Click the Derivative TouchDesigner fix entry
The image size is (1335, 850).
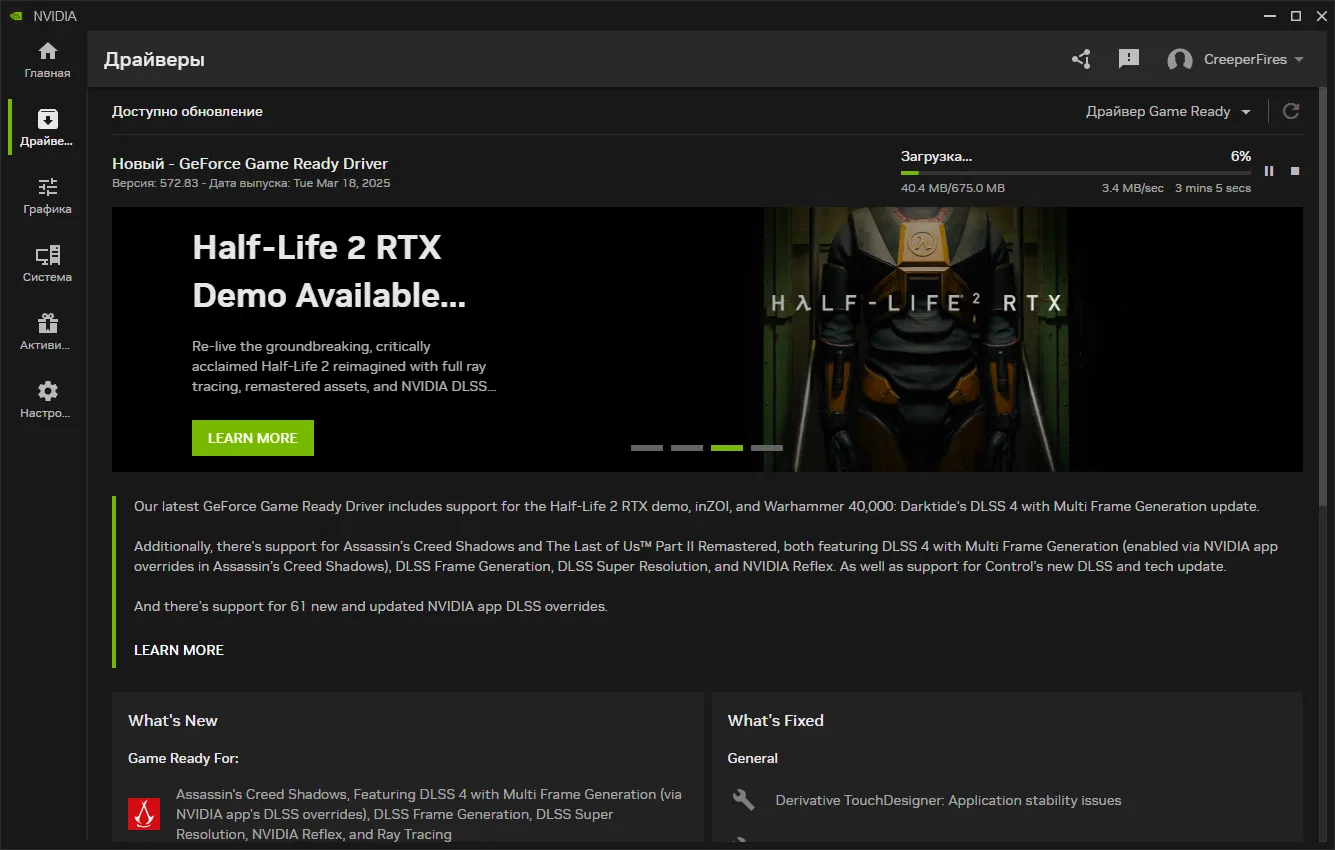click(948, 800)
